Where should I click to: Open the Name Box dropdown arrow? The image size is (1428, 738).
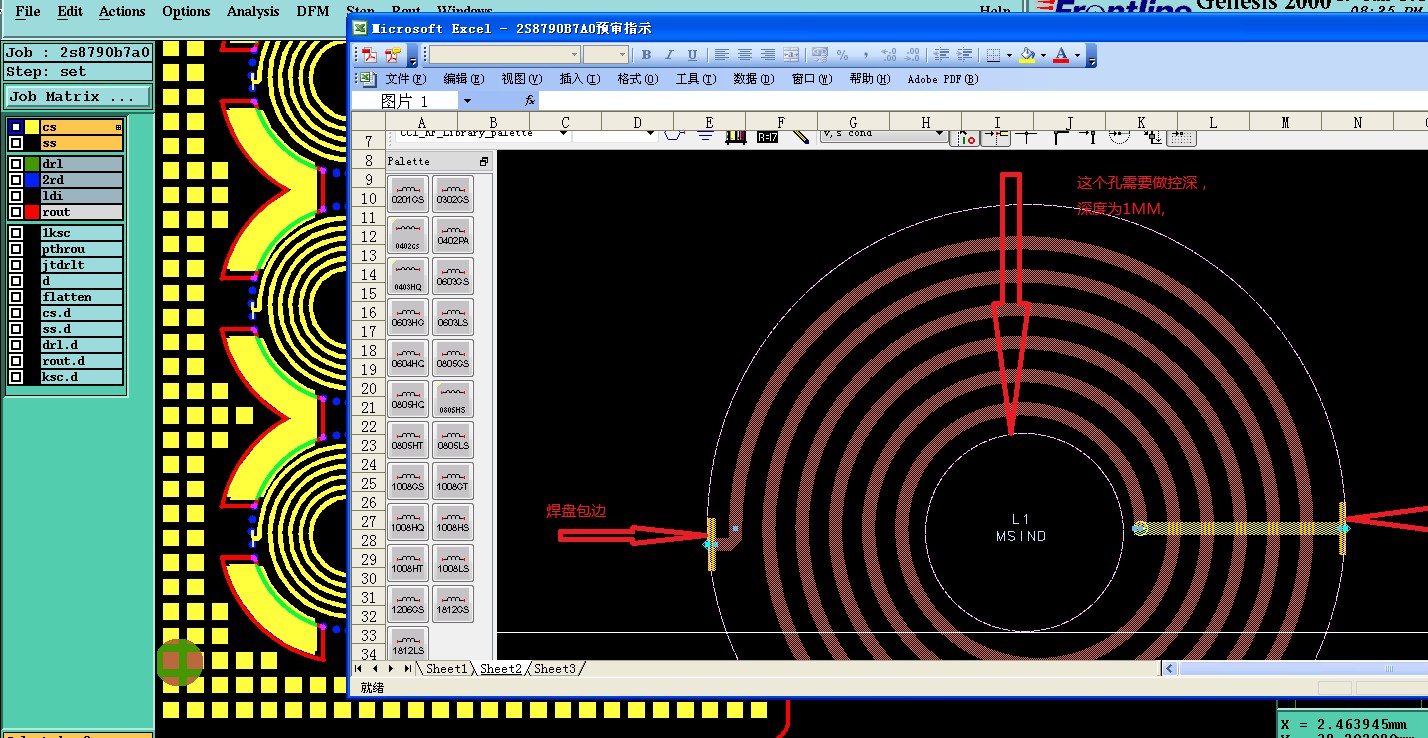tap(466, 101)
